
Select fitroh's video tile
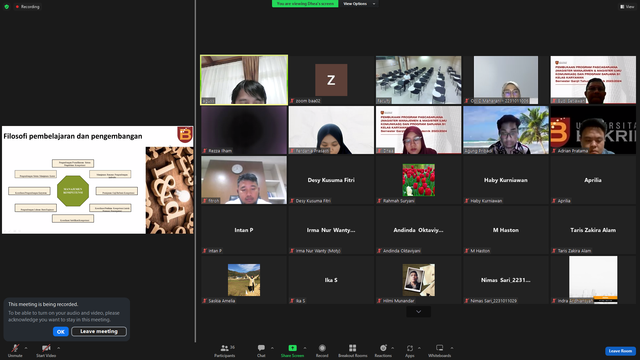pyautogui.click(x=244, y=180)
